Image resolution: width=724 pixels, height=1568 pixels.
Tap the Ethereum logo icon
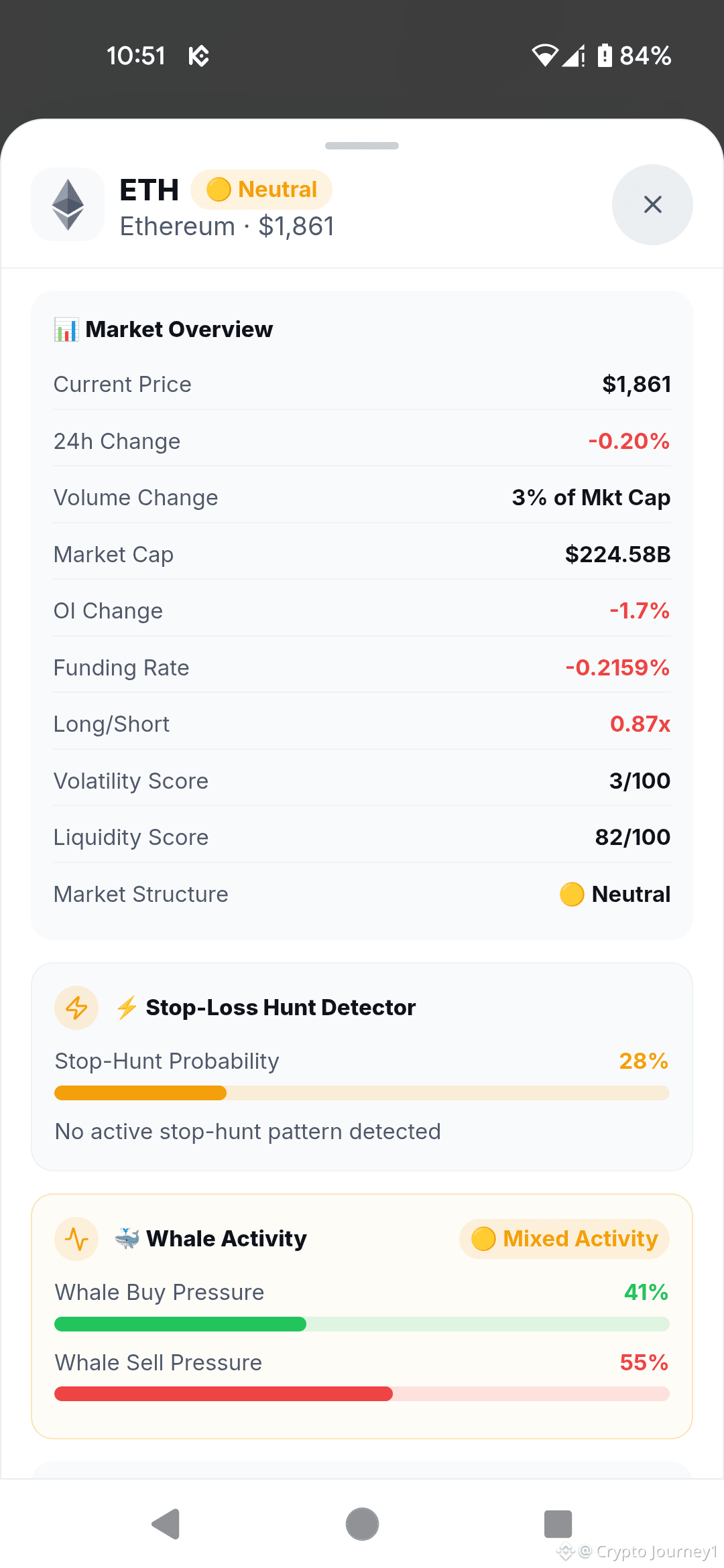click(68, 204)
